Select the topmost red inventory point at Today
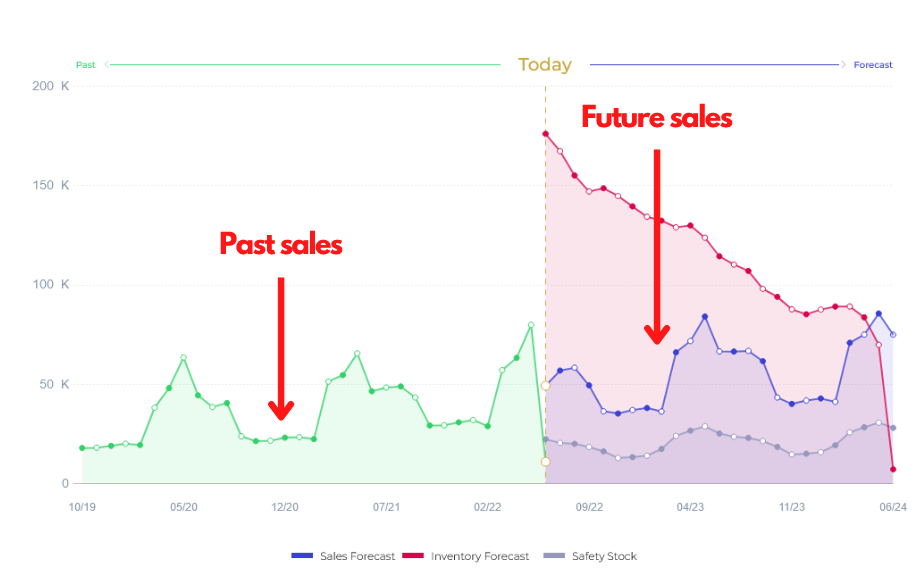Screen dimensions: 917x584 click(545, 134)
